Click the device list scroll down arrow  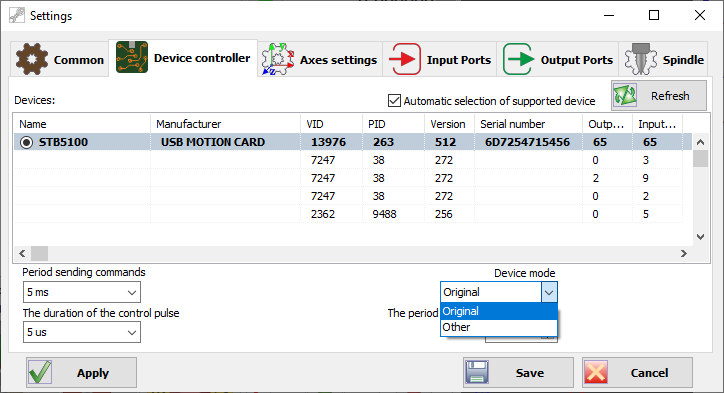click(x=700, y=237)
